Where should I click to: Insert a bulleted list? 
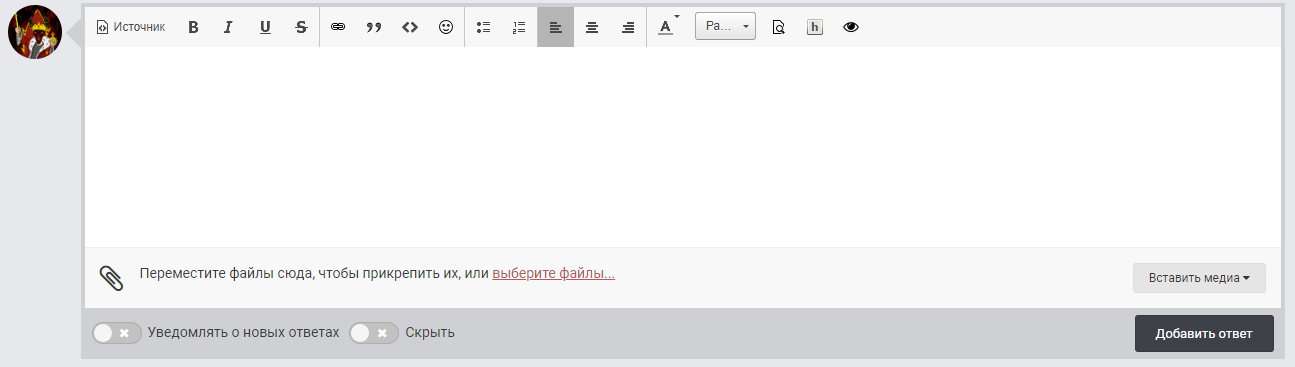[x=483, y=28]
